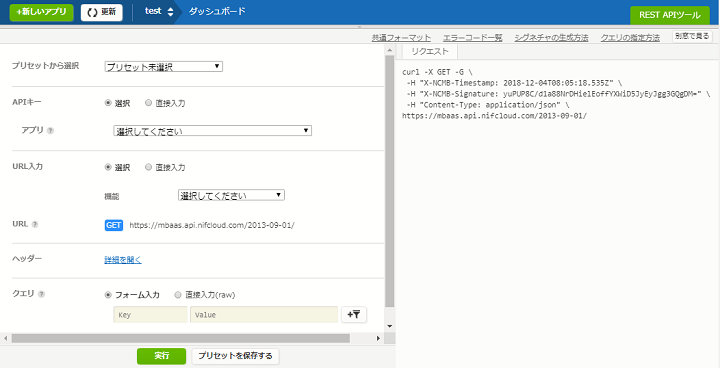Click the request pane URL text line

(x=495, y=116)
